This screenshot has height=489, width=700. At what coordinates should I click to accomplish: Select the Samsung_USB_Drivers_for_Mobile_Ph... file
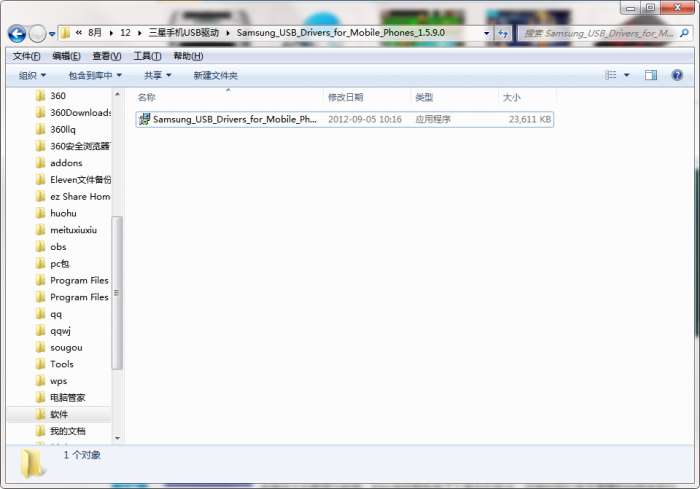(344, 119)
